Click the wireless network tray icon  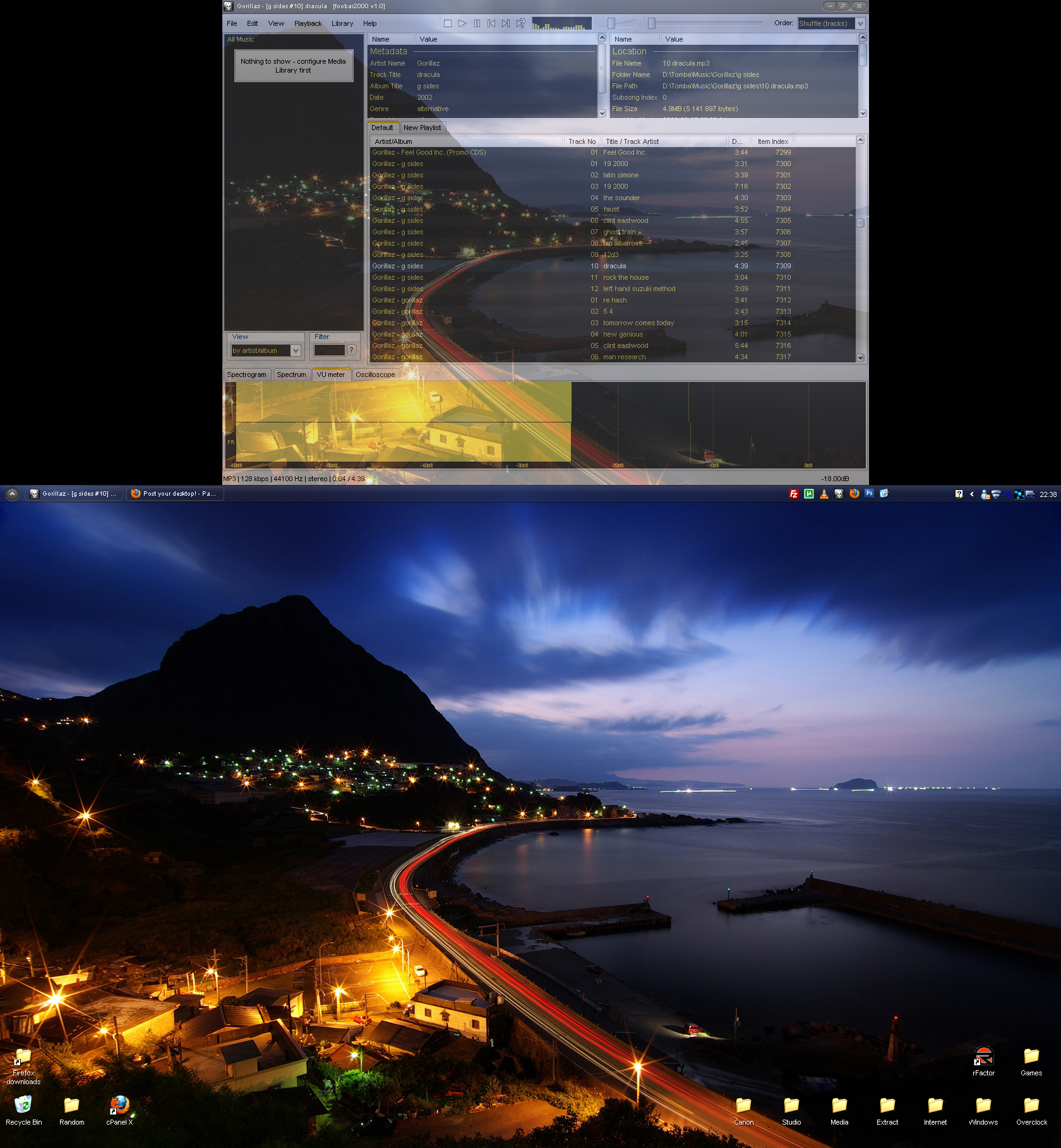point(996,494)
